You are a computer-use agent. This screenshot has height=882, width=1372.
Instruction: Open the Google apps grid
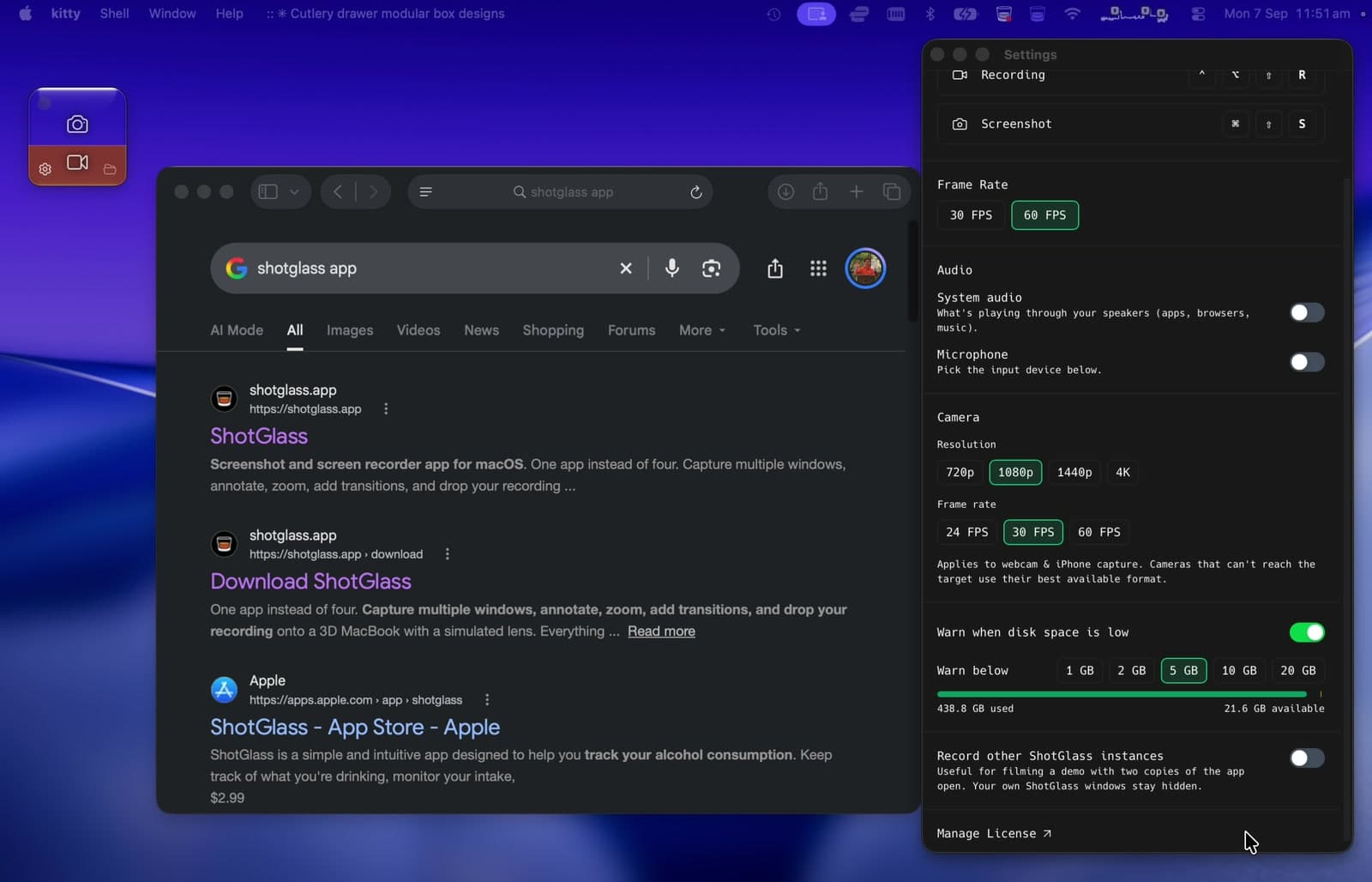click(819, 269)
